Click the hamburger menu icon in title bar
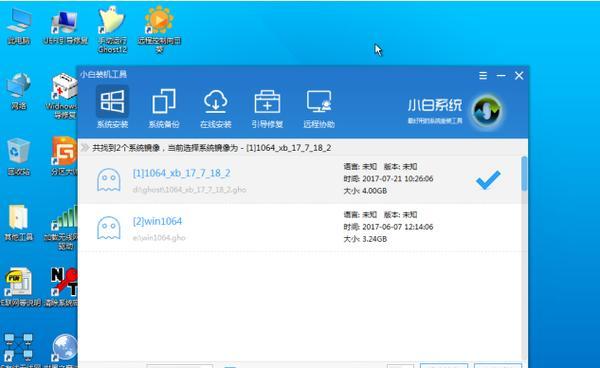 tap(483, 76)
